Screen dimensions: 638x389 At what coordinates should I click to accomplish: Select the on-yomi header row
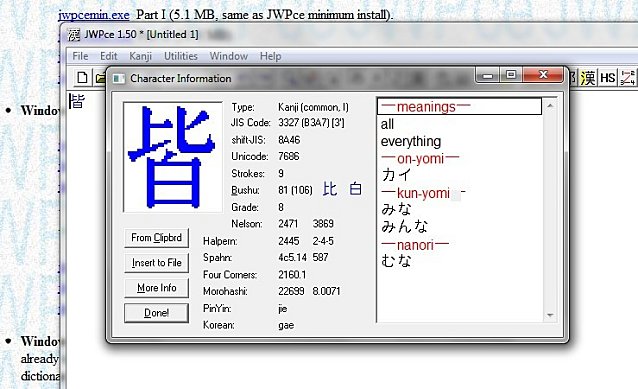point(420,159)
